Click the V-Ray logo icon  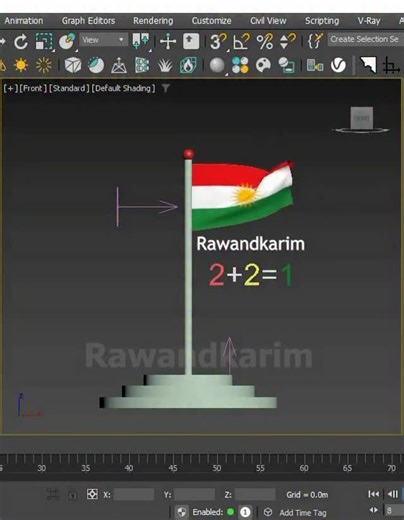[x=338, y=65]
